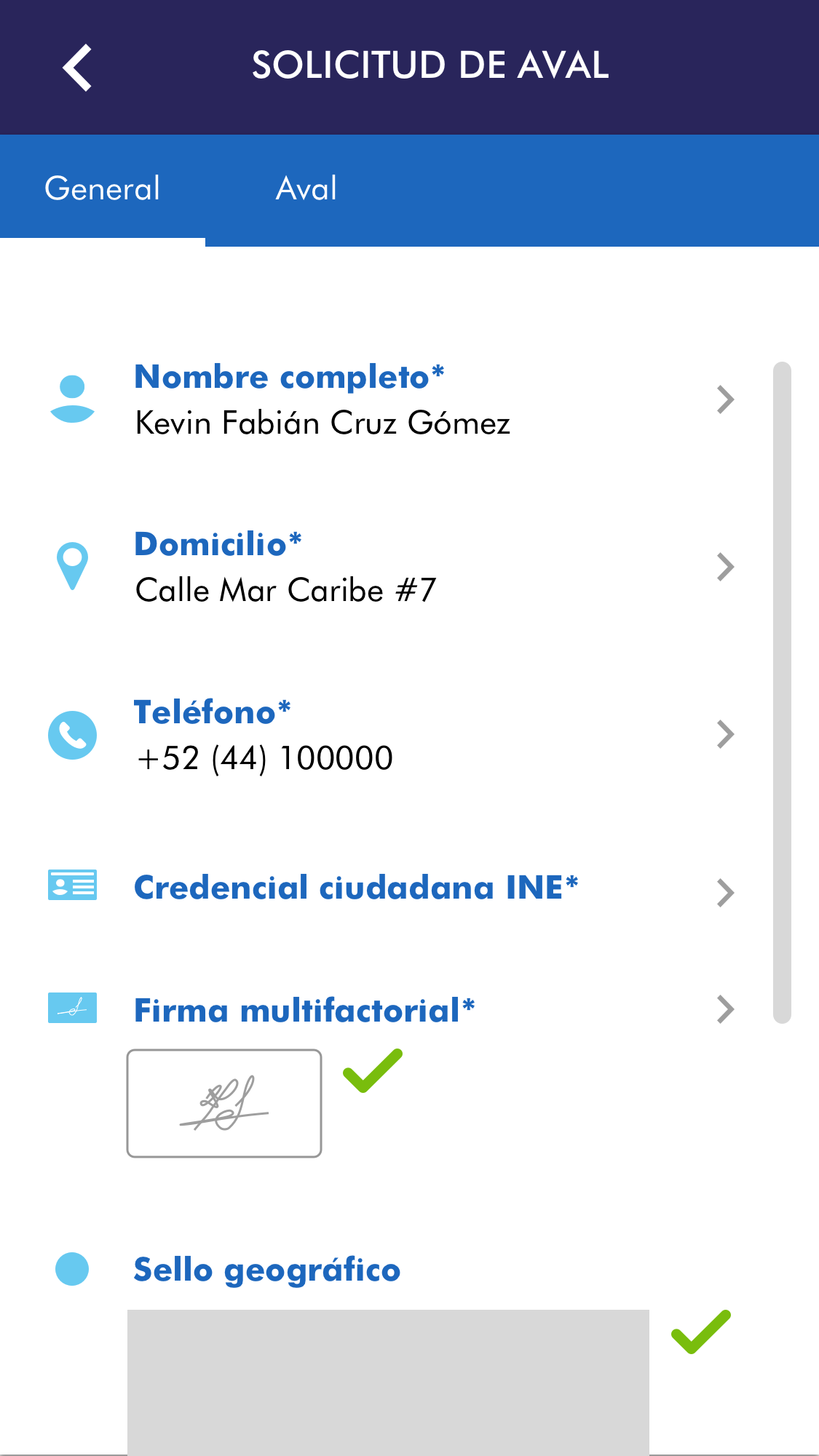Tap the location pin icon
Image resolution: width=819 pixels, height=1456 pixels.
[72, 565]
